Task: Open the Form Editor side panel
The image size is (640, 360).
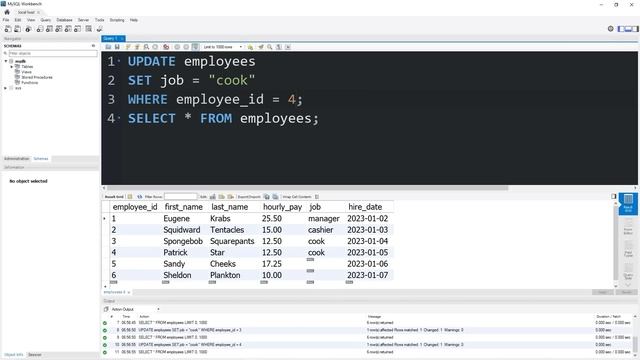Action: point(628,226)
